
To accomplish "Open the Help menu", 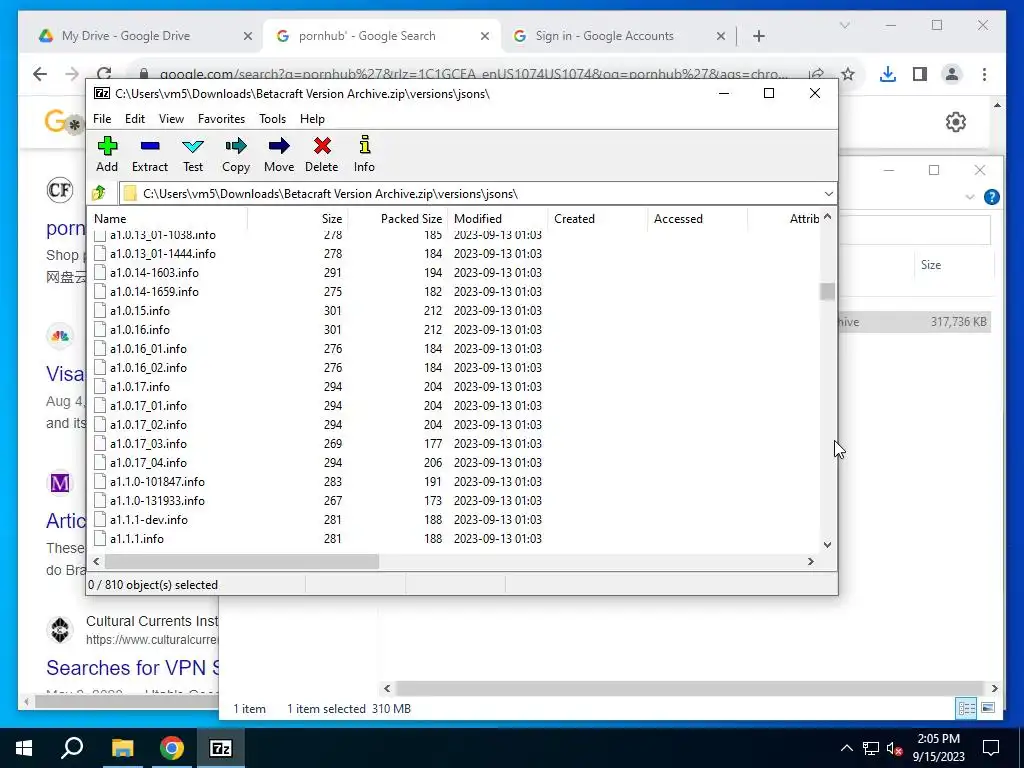I will point(312,119).
